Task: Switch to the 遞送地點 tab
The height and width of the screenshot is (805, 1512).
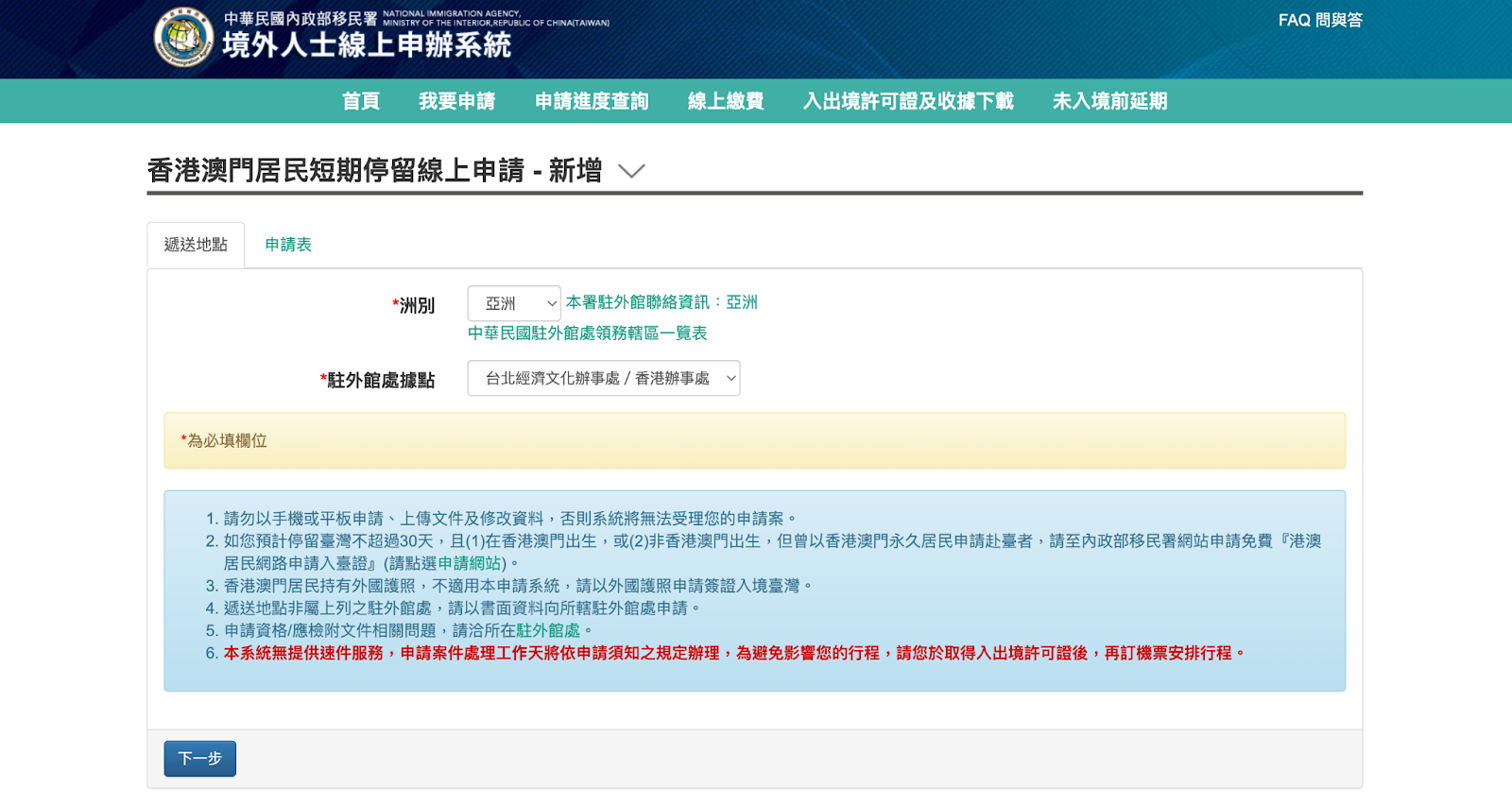Action: (196, 245)
